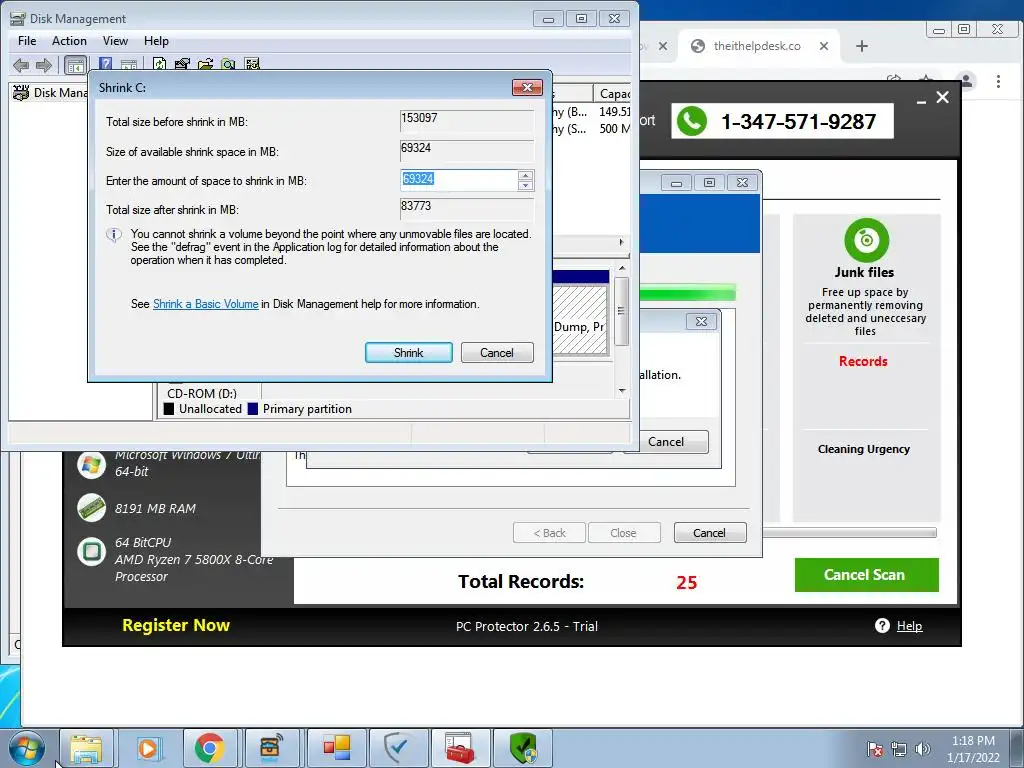Click the red Records label
Viewport: 1024px width, 768px height.
pyautogui.click(x=863, y=361)
